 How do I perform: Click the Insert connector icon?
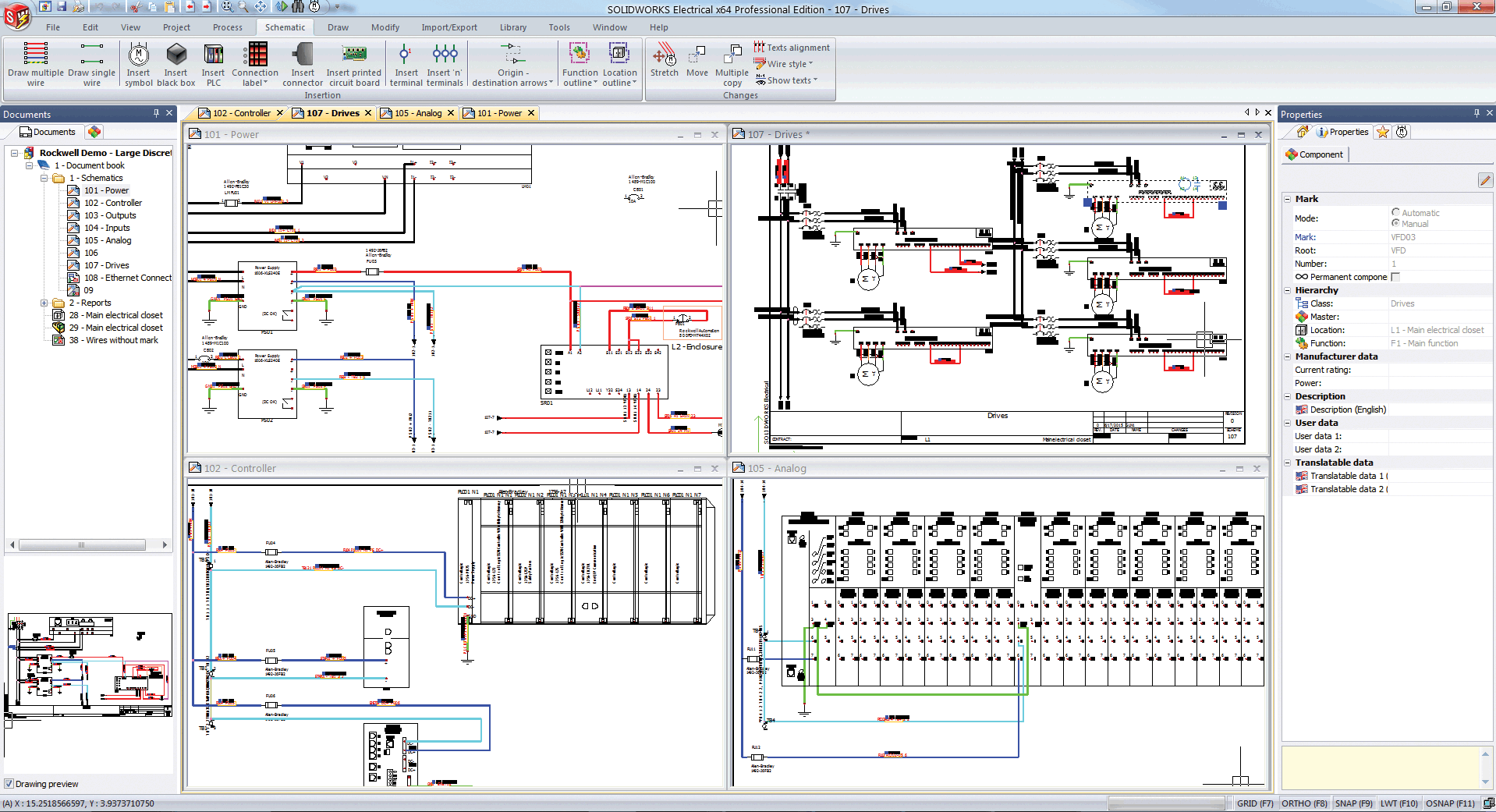pyautogui.click(x=303, y=62)
